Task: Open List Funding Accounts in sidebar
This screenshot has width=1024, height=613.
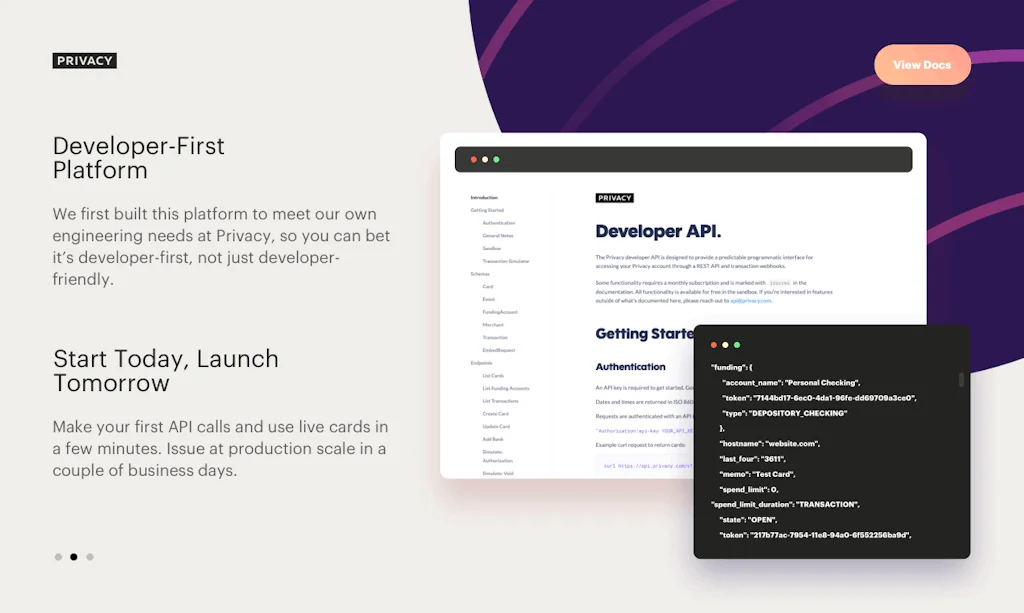Action: point(506,388)
